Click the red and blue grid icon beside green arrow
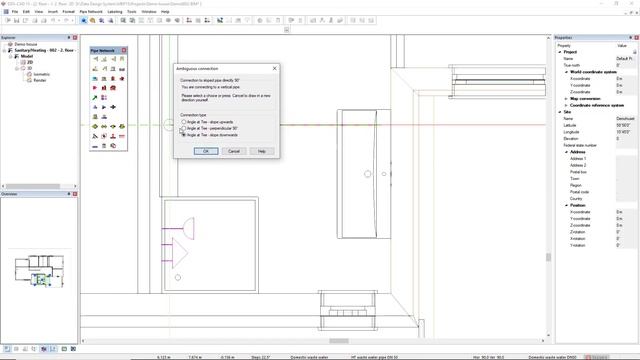The image size is (640, 360). point(104,98)
